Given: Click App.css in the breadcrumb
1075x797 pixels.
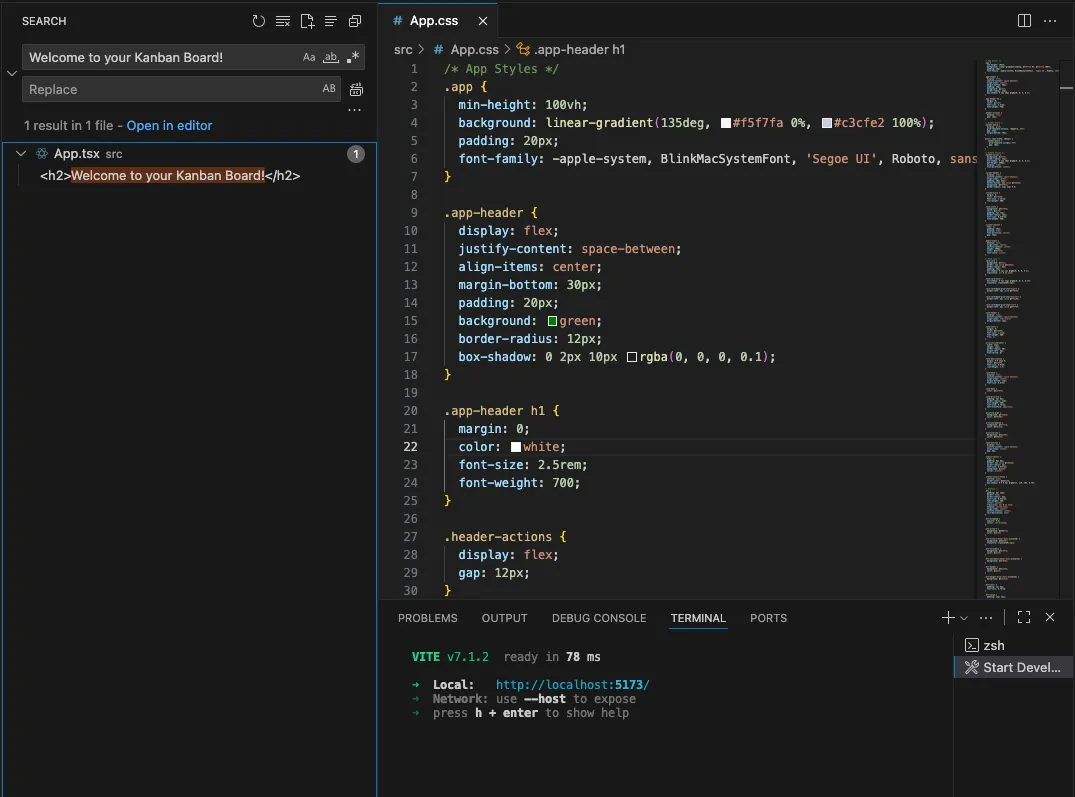Looking at the screenshot, I should 474,49.
